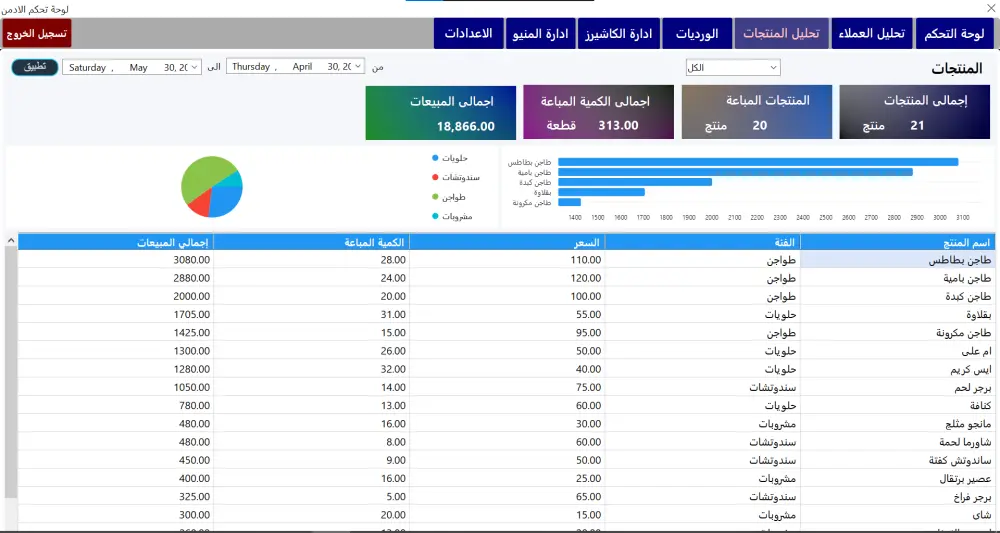The width and height of the screenshot is (1000, 533).
Task: Sort by السعر column header
Action: click(507, 242)
